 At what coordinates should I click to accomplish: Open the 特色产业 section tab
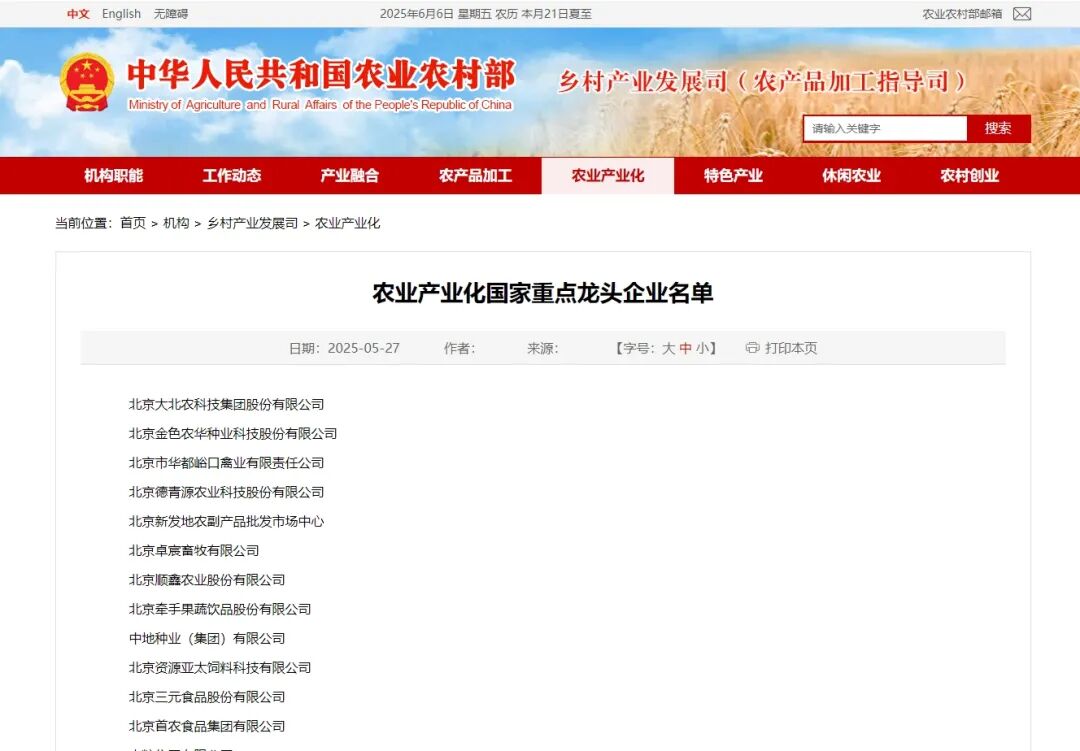(x=733, y=175)
